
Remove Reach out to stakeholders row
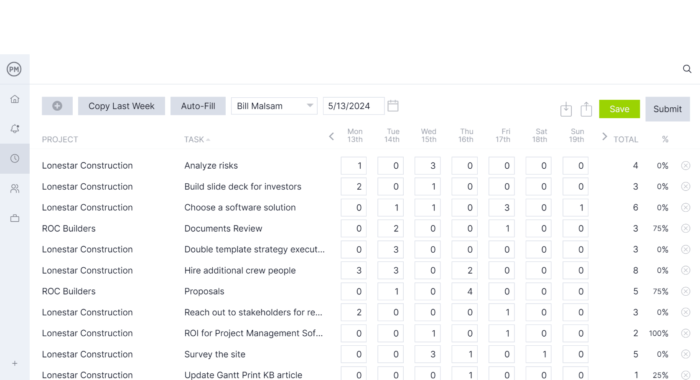tap(686, 313)
